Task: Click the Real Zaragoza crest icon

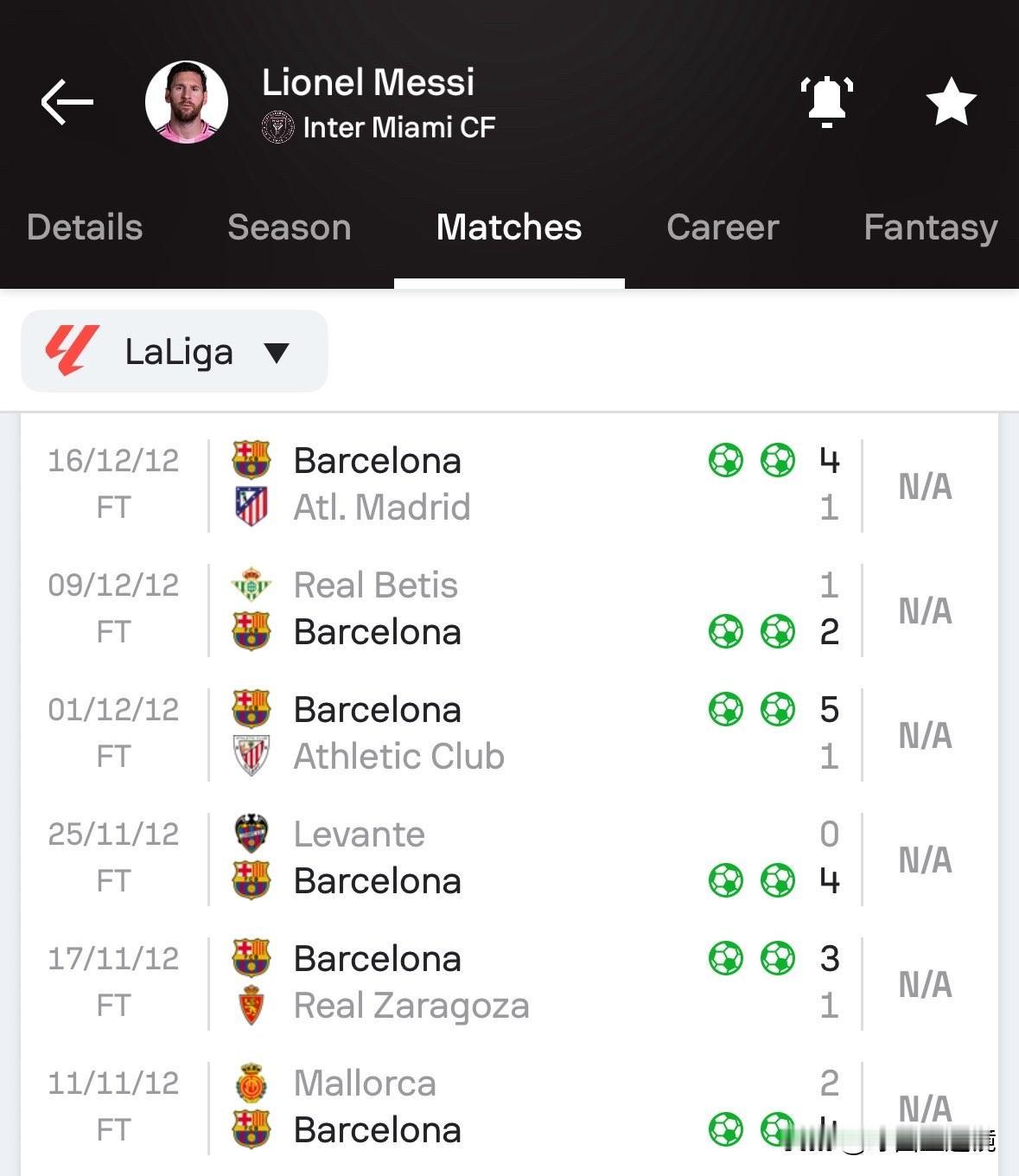Action: pos(252,1005)
